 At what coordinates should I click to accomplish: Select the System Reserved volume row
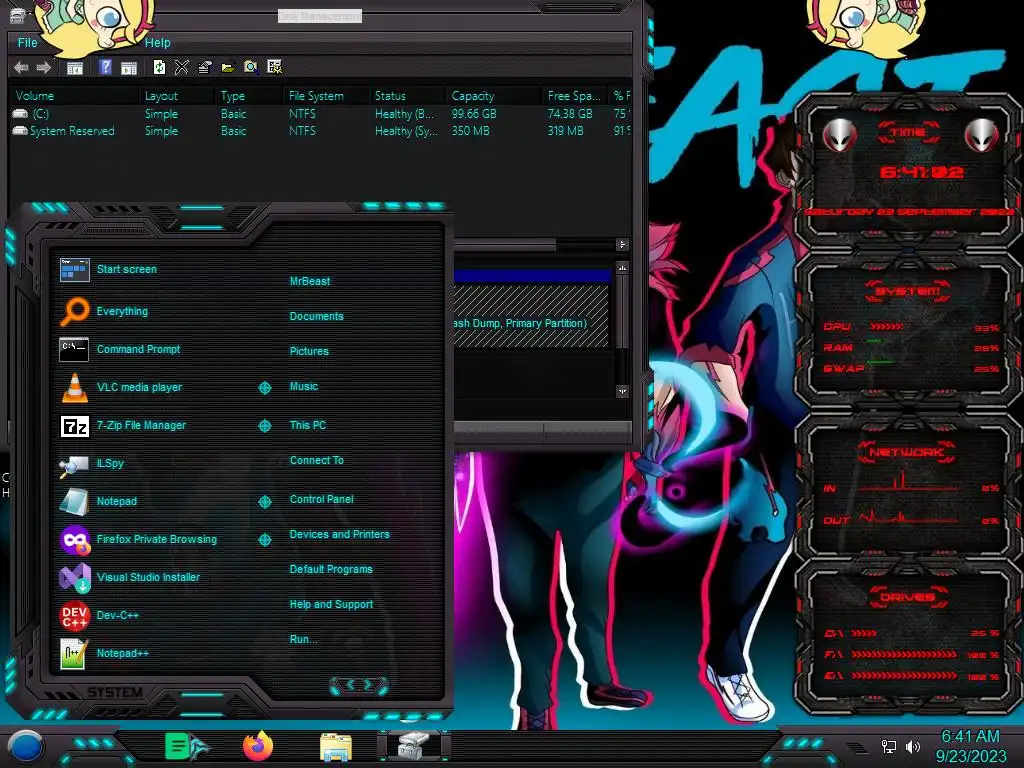tap(320, 131)
